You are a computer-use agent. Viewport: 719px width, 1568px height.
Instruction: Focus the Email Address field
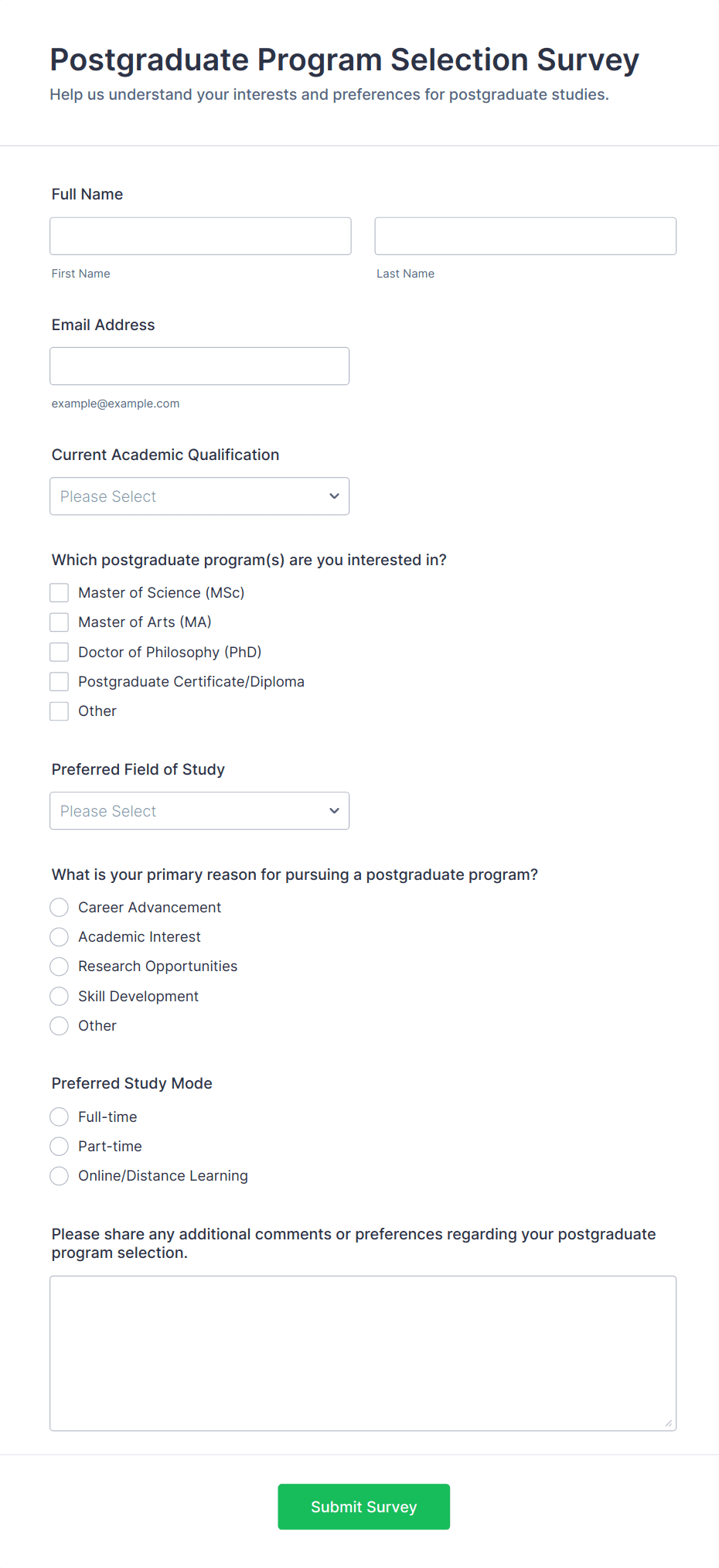pyautogui.click(x=199, y=366)
